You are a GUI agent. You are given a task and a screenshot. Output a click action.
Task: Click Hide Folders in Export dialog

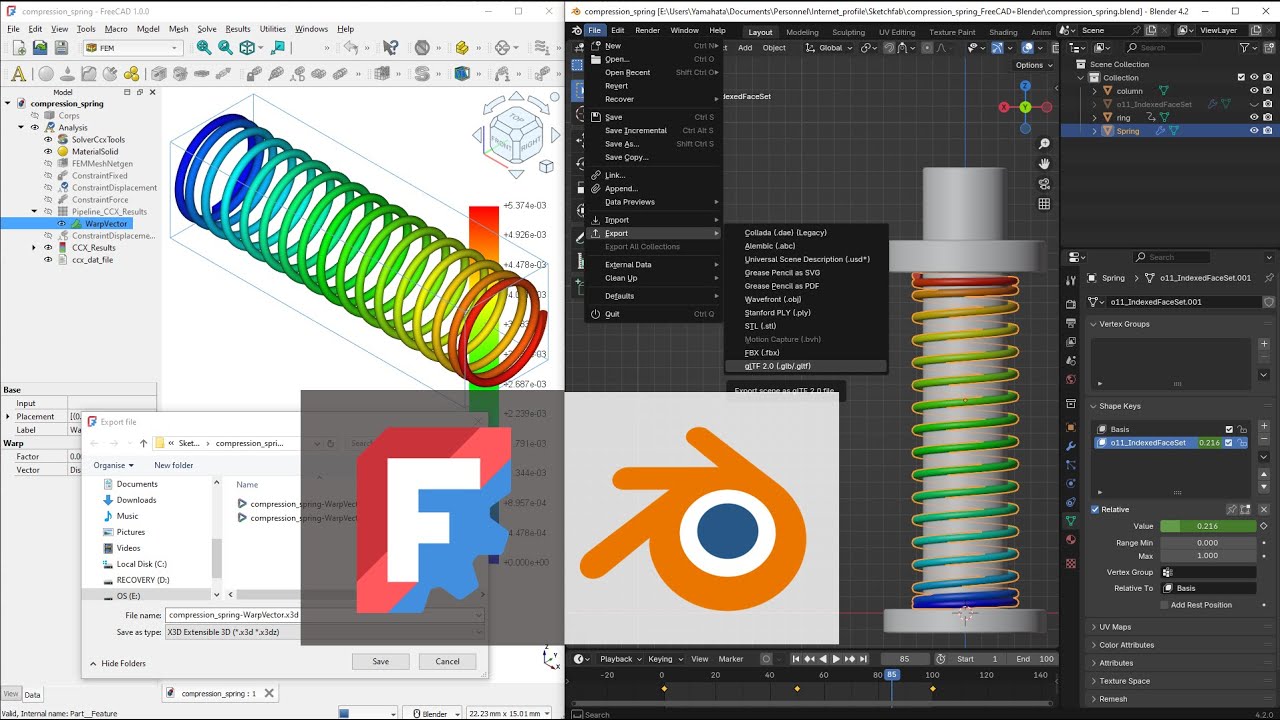pyautogui.click(x=118, y=663)
